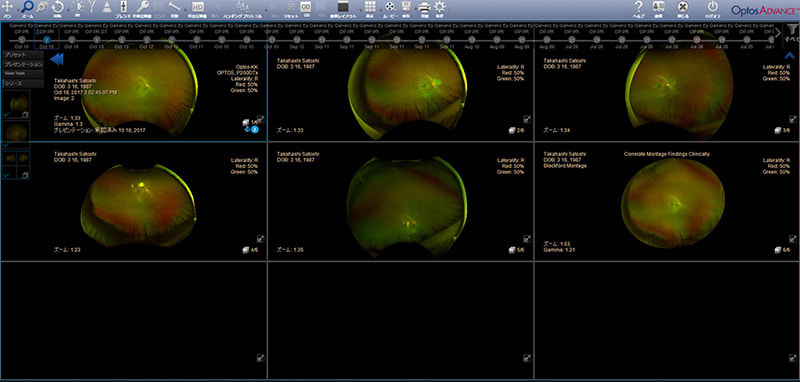Open the プレゼンテーション panel tab
This screenshot has width=800, height=382.
pos(23,65)
